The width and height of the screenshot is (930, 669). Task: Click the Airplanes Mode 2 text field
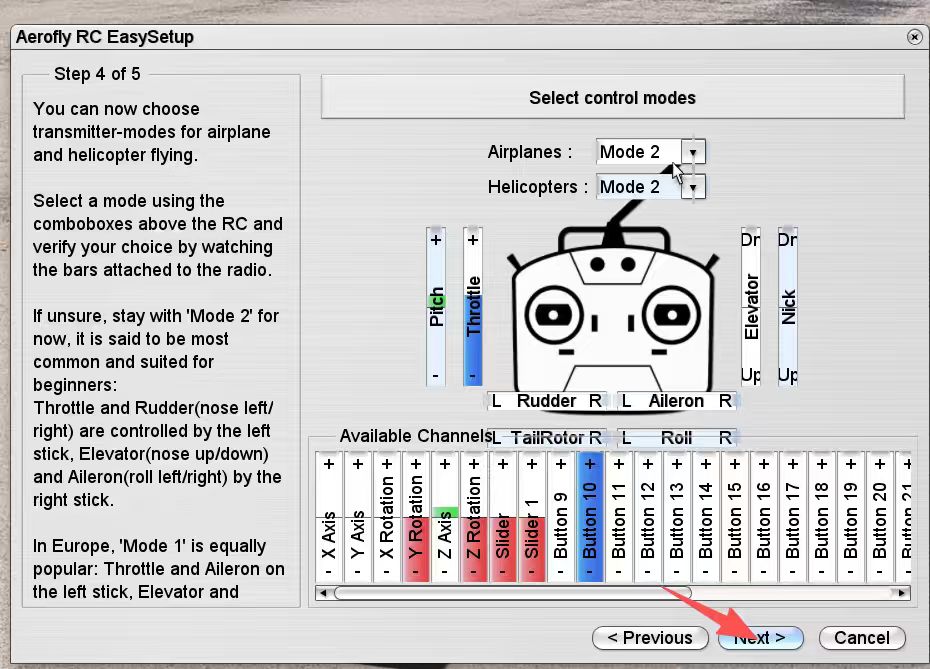[x=638, y=152]
